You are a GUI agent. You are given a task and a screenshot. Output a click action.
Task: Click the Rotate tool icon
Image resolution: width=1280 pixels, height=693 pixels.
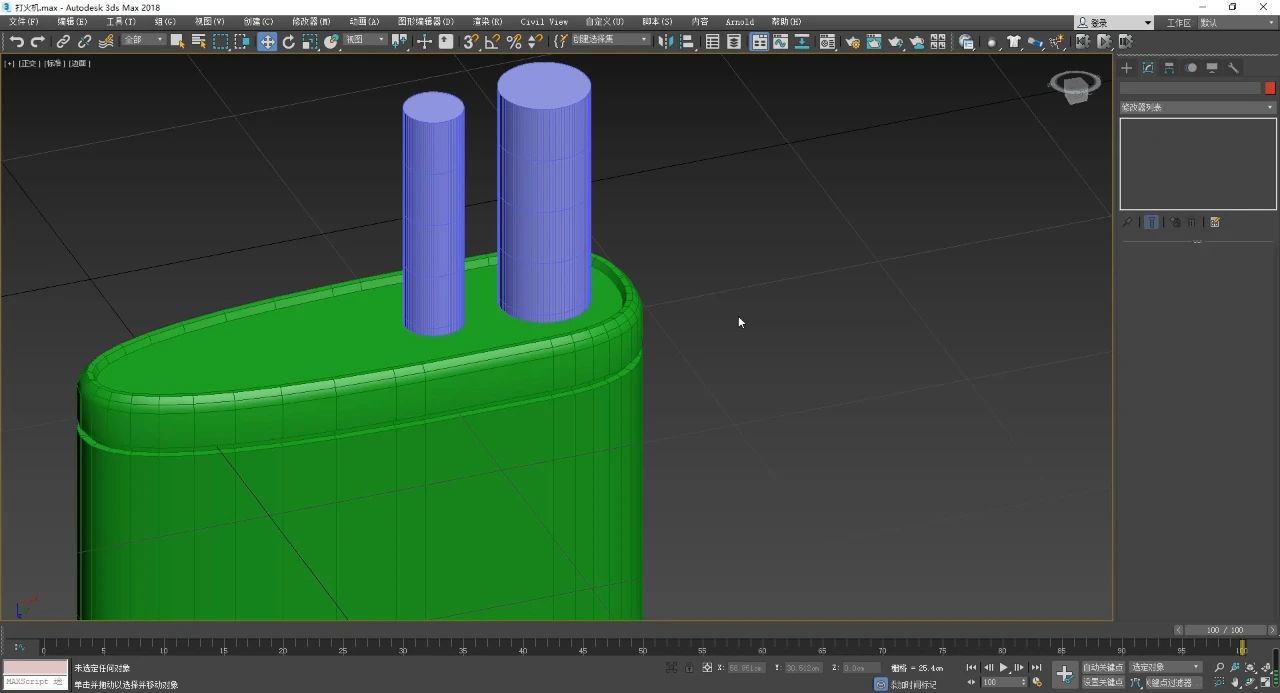(x=289, y=41)
